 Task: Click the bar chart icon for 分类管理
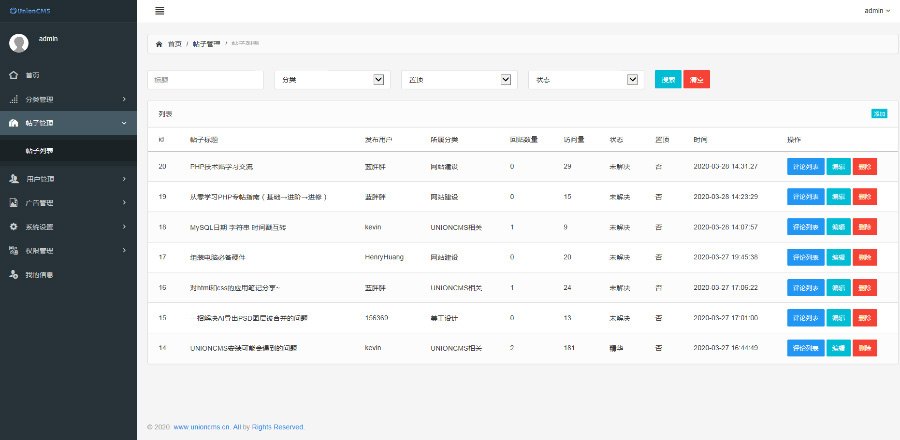[x=14, y=99]
